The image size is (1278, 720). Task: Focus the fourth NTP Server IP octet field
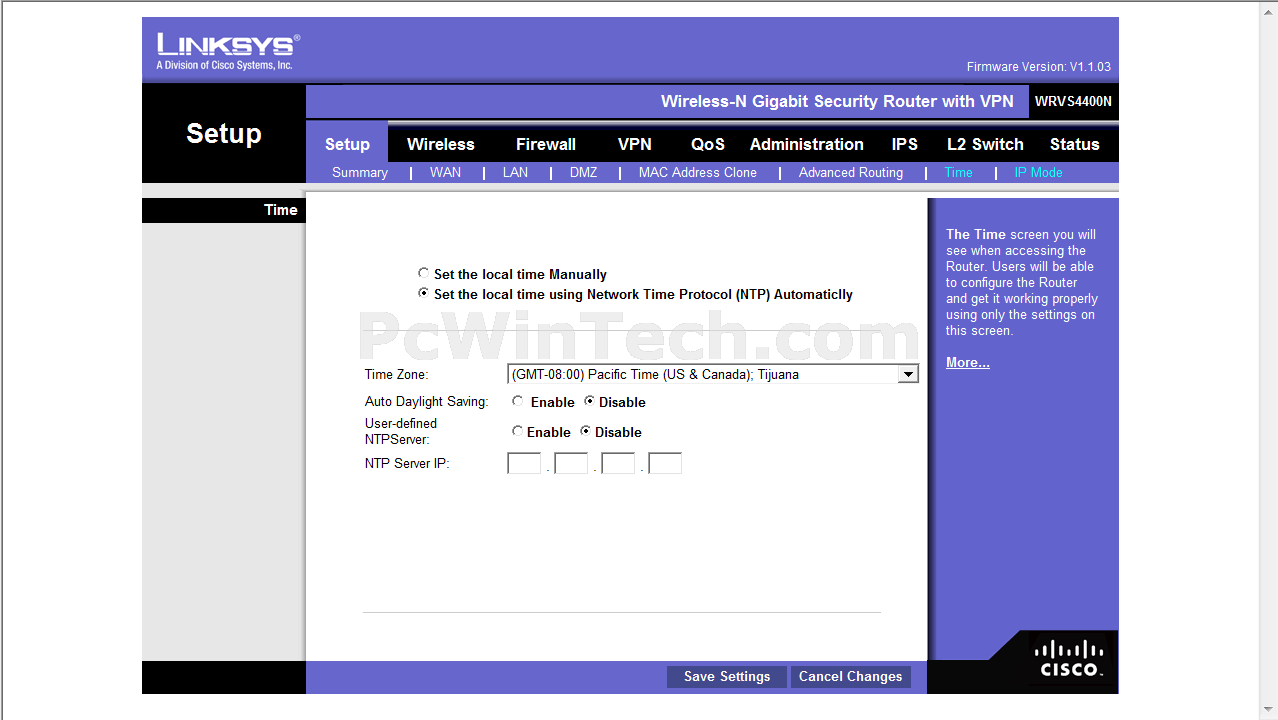coord(665,463)
